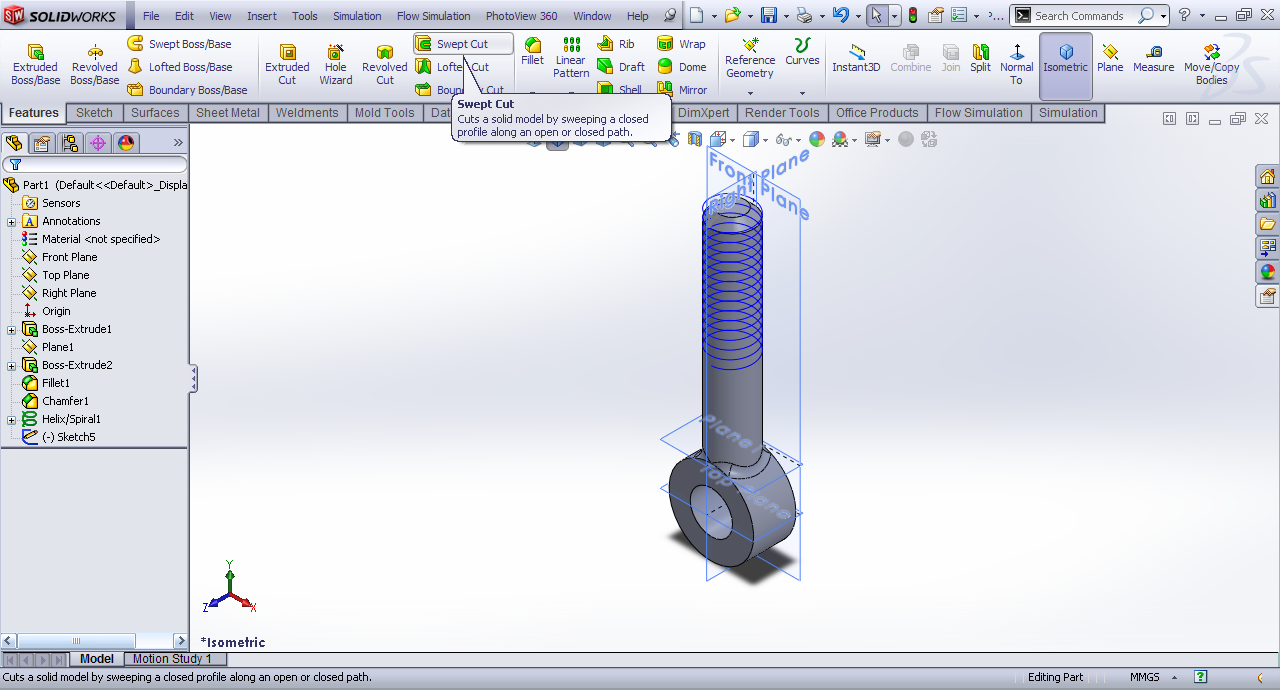Image resolution: width=1280 pixels, height=690 pixels.
Task: Select (-) Sketch5 in the feature tree
Action: 69,437
